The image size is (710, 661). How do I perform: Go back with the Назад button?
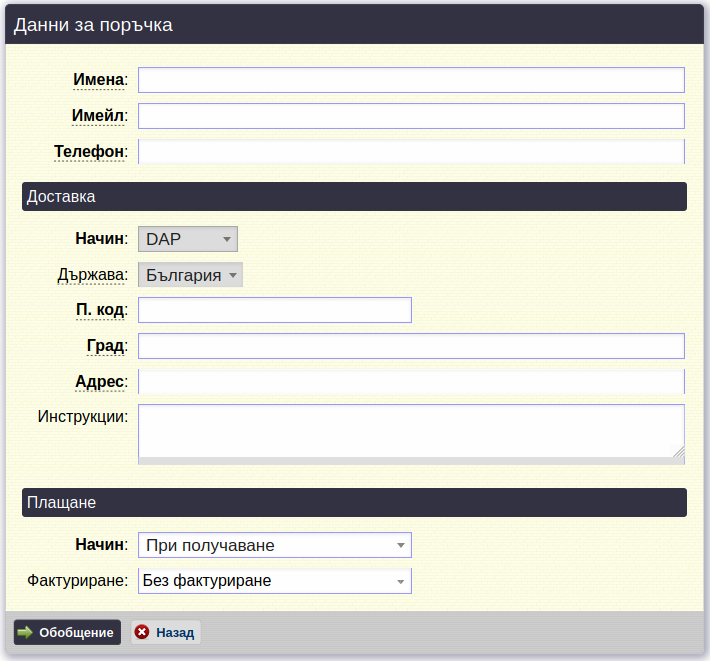[x=166, y=632]
